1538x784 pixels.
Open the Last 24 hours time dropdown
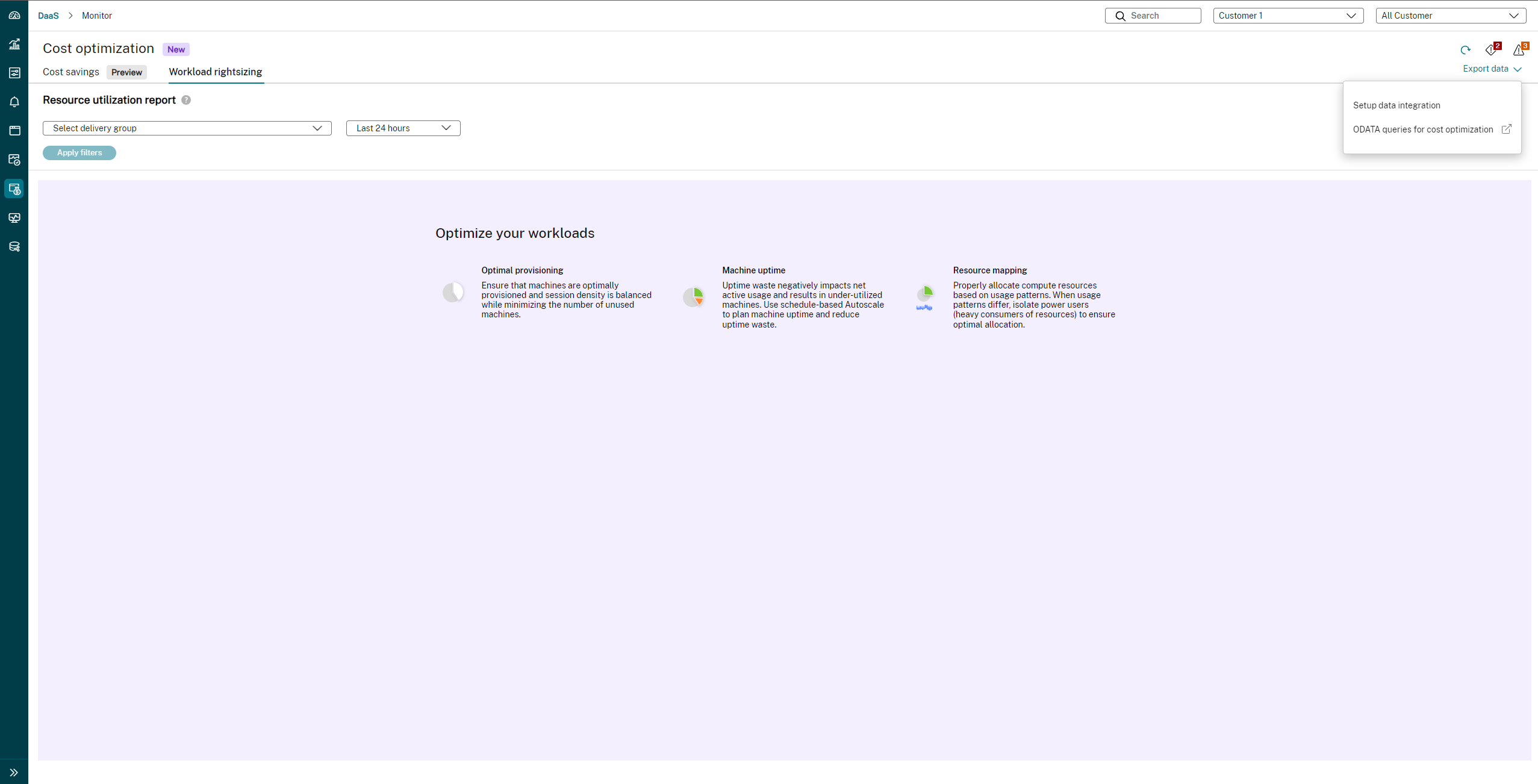coord(403,128)
